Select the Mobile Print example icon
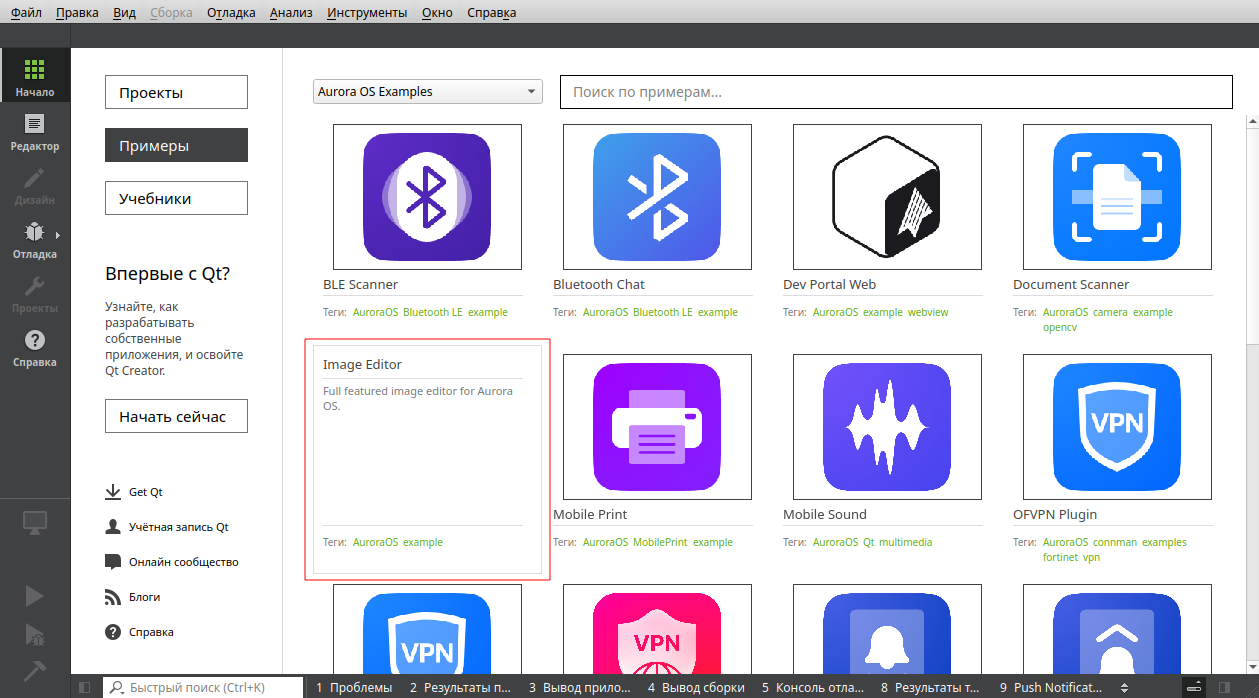This screenshot has width=1259, height=698. [x=657, y=426]
